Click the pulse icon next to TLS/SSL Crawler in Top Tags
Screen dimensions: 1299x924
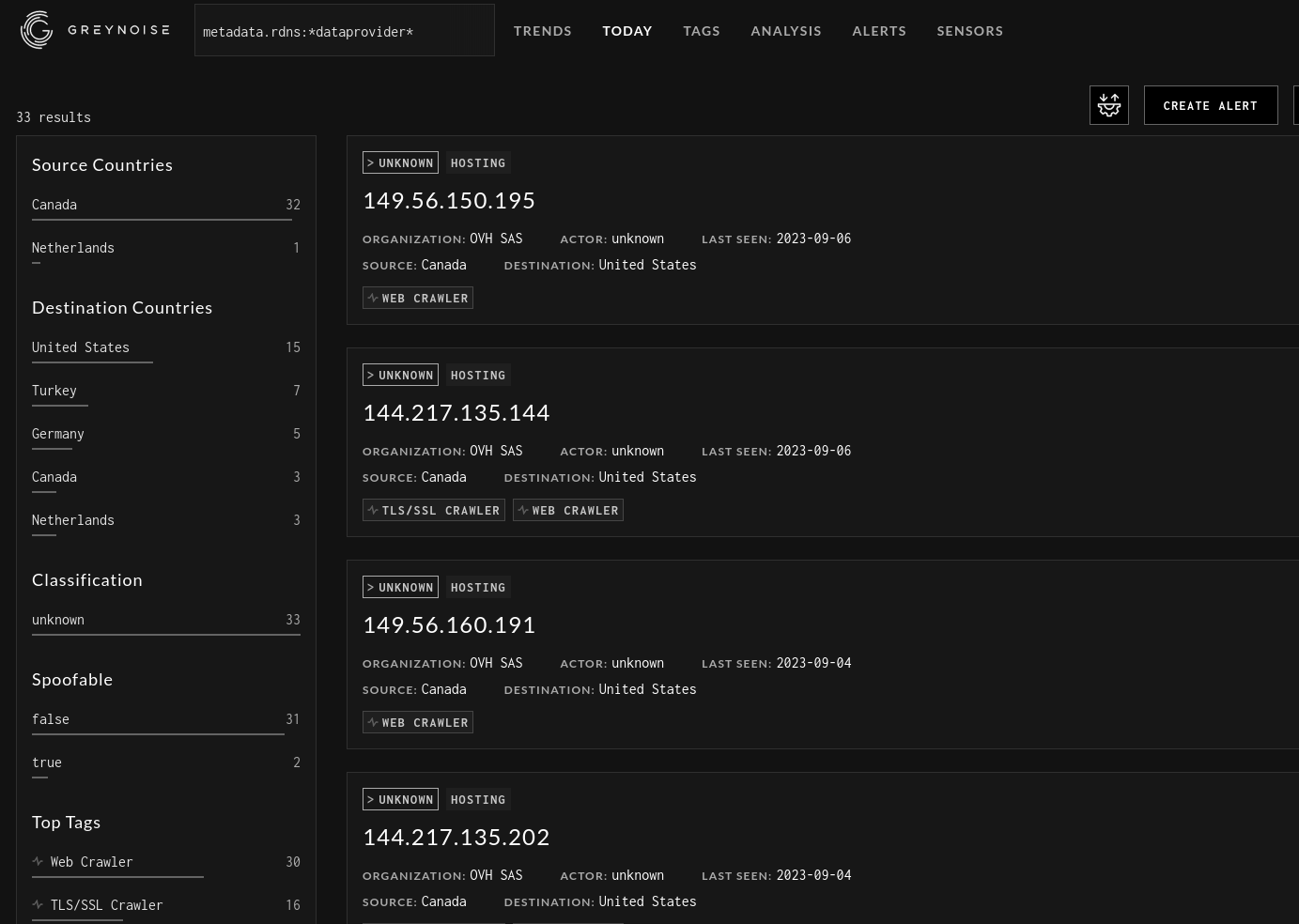[x=39, y=904]
